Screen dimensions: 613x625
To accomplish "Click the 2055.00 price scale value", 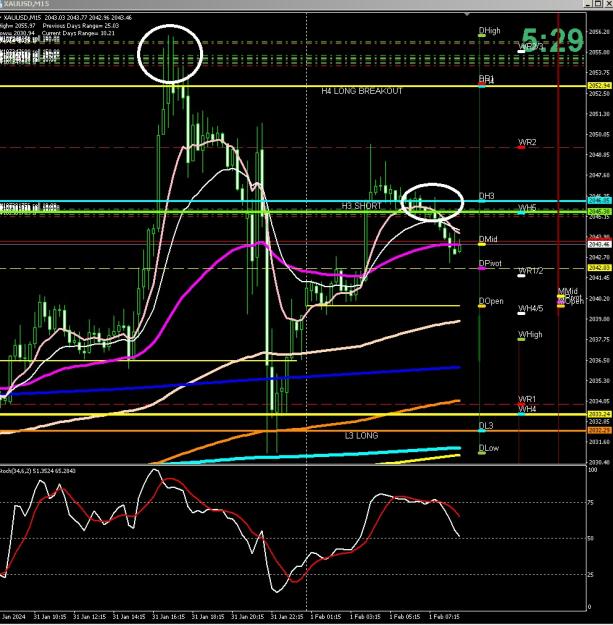I will pyautogui.click(x=599, y=52).
